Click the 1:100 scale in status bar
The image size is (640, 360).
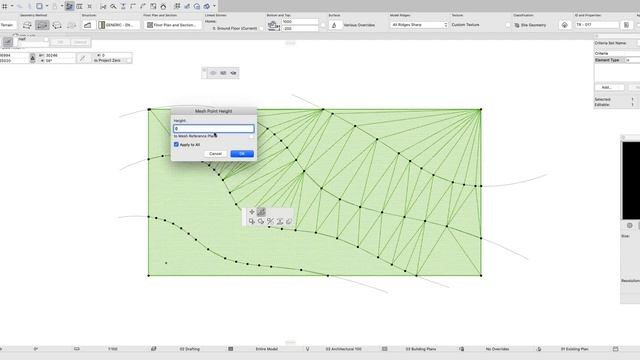113,349
